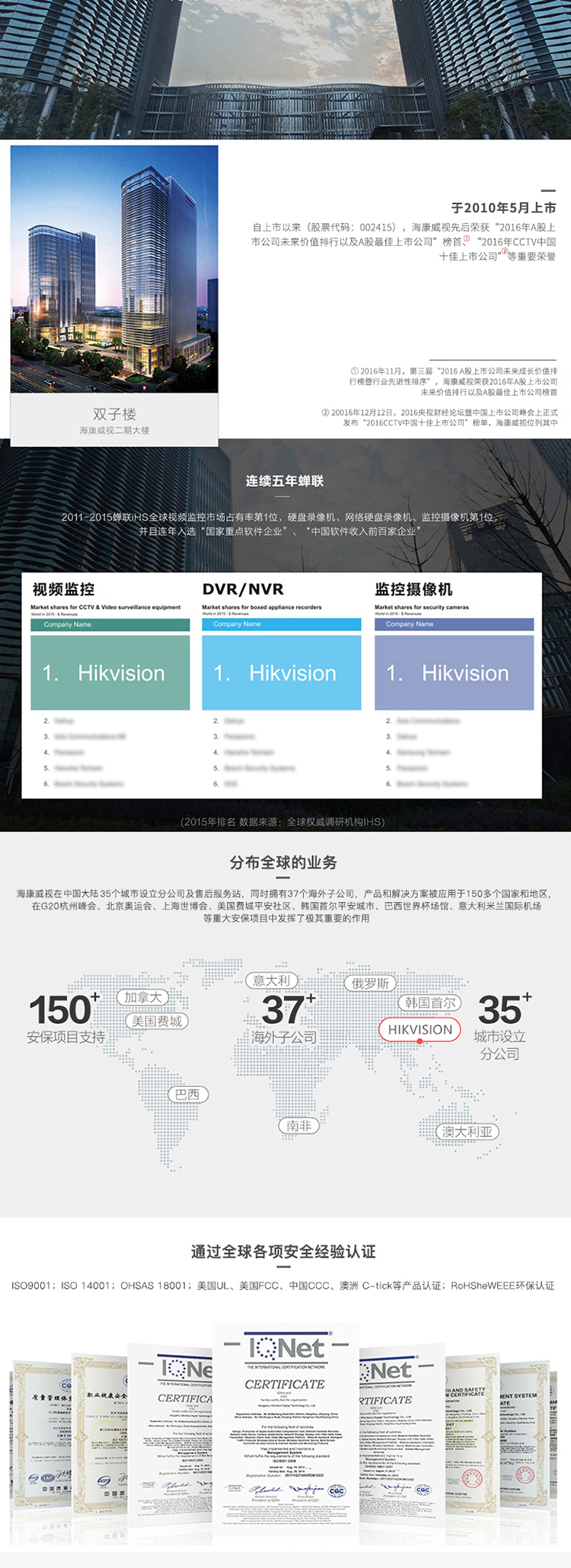Click the green Company Name header bar

110,625
